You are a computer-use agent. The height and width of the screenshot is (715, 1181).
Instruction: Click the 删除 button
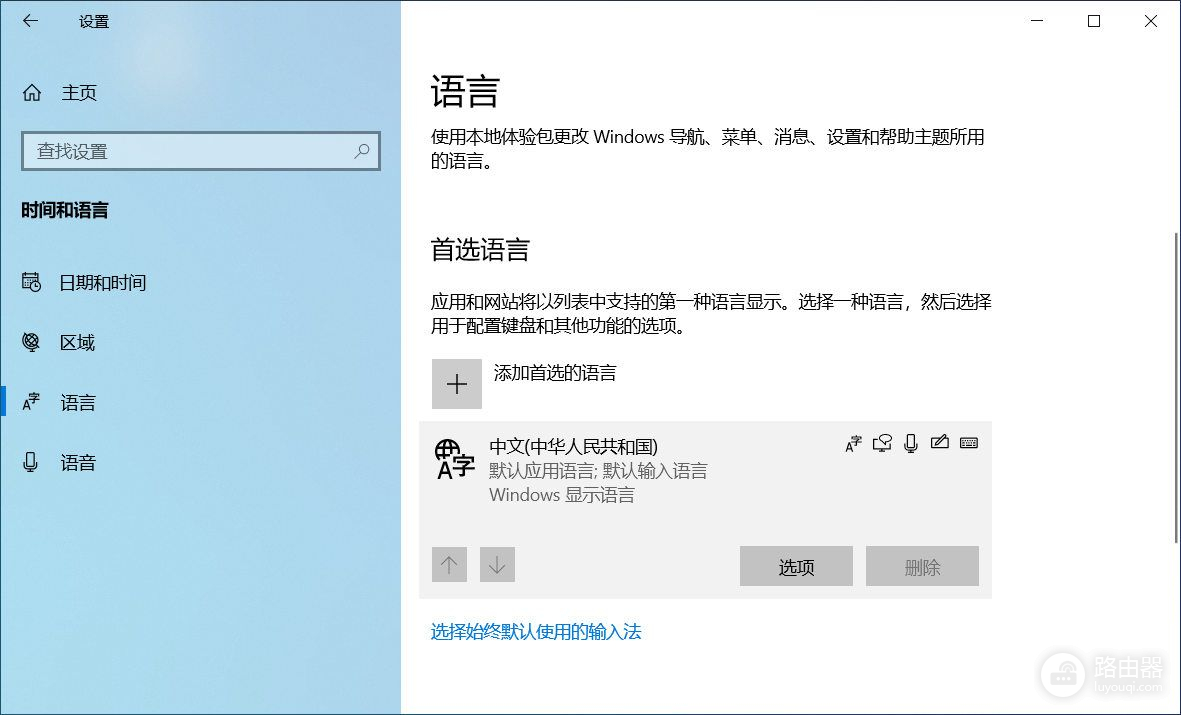click(x=922, y=567)
